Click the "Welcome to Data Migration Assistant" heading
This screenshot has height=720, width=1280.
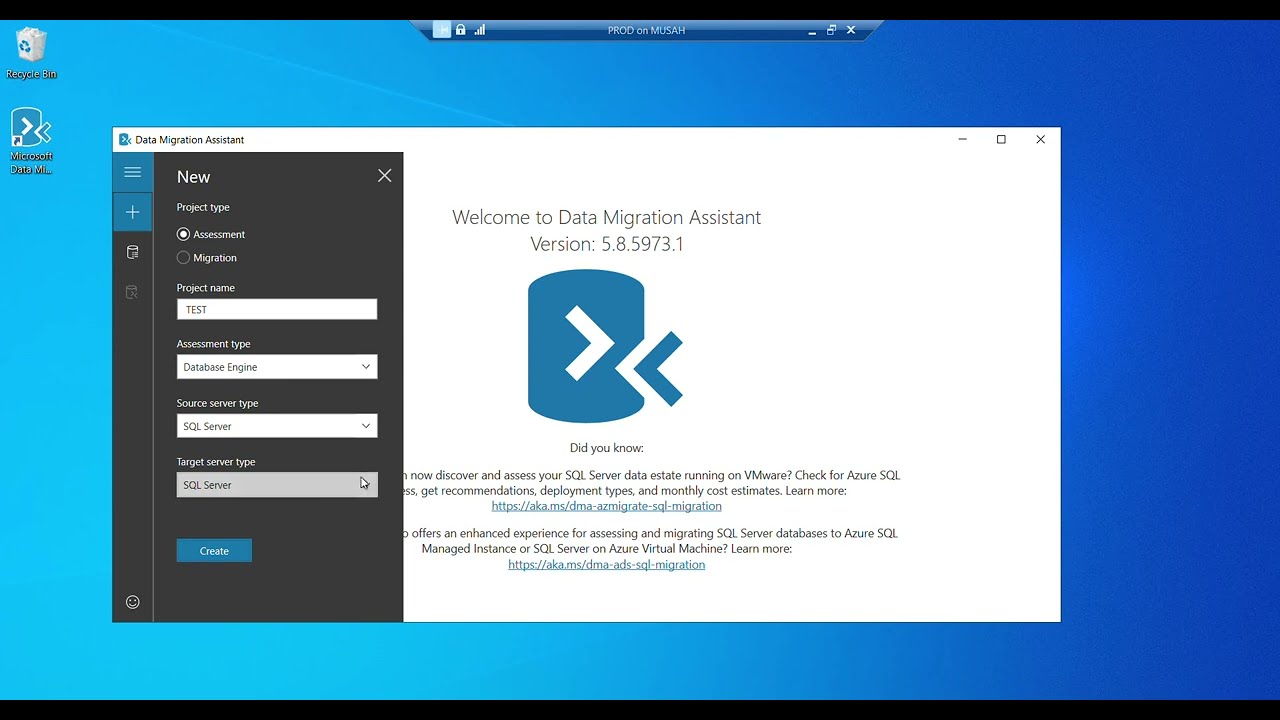[x=607, y=218]
